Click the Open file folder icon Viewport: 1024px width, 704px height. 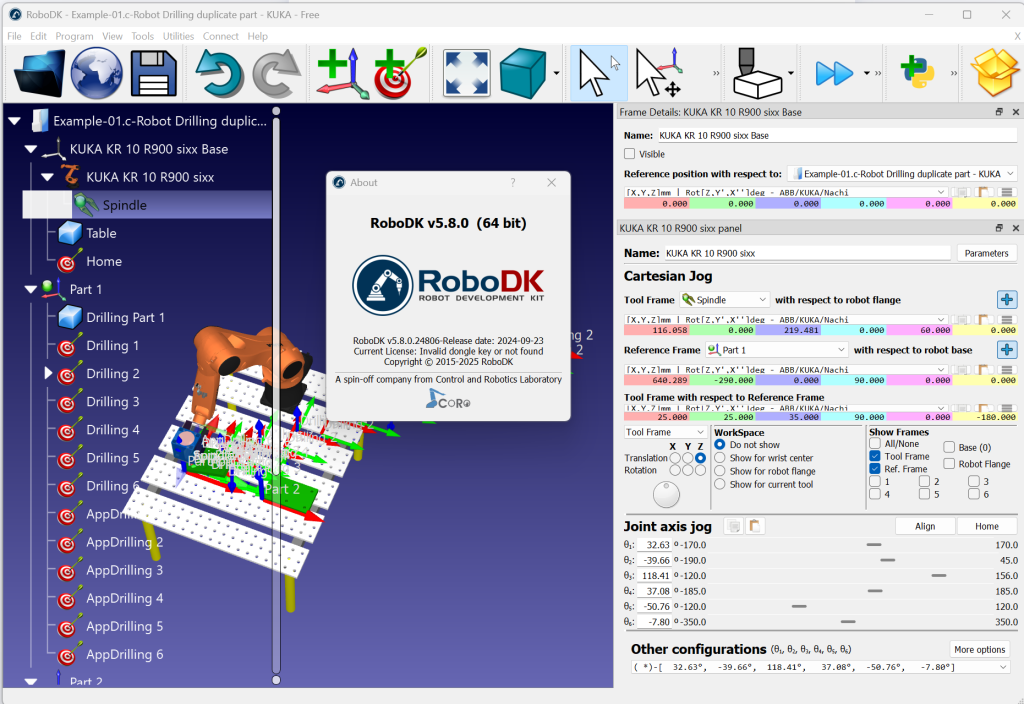[39, 73]
